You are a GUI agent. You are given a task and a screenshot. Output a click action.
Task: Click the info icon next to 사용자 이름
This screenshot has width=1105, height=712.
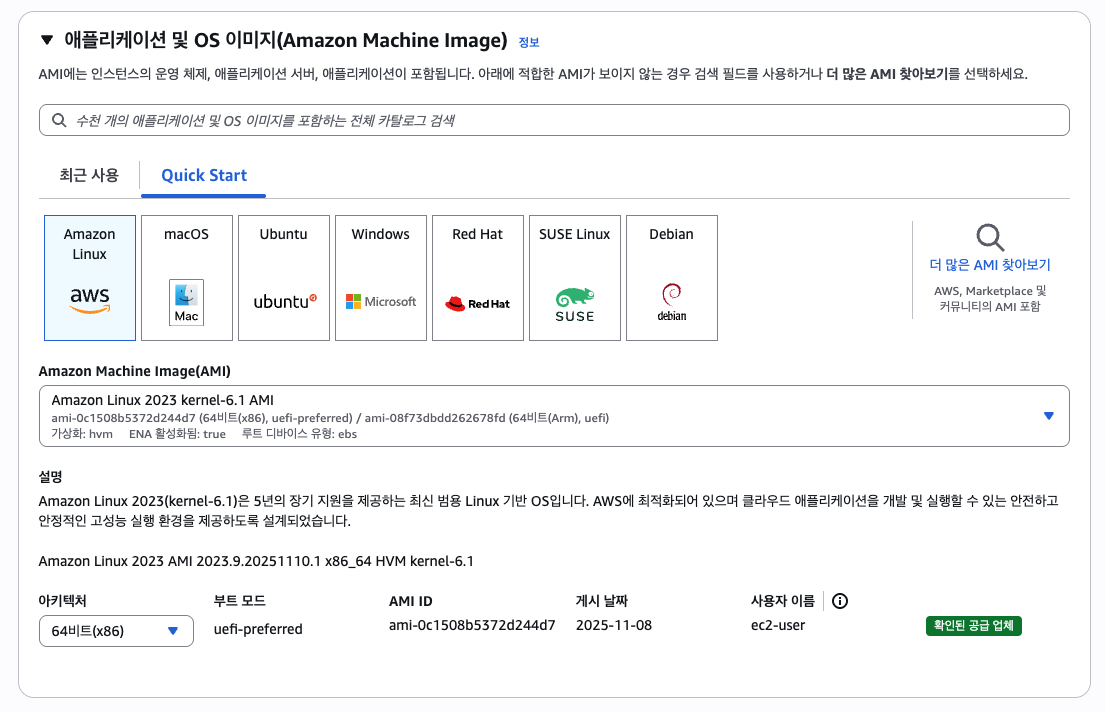[839, 601]
